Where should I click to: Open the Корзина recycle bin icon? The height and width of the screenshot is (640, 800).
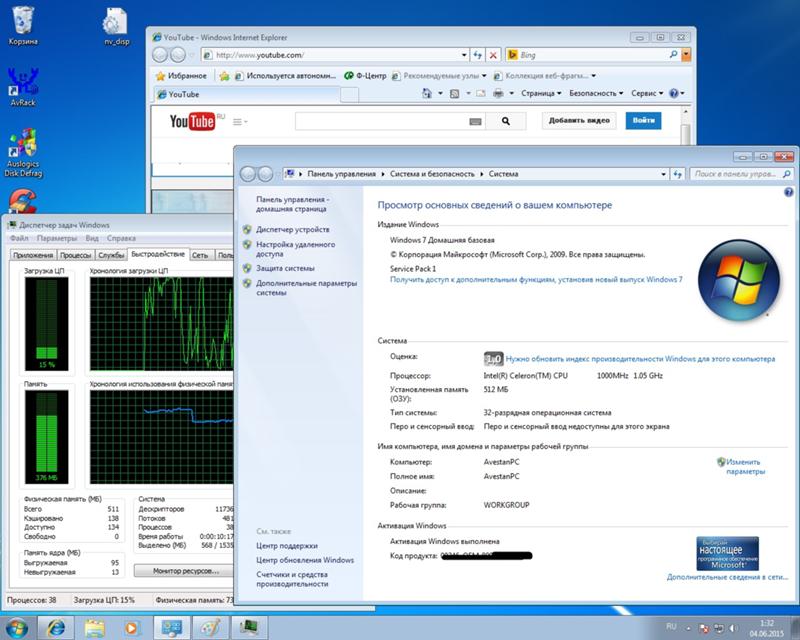[x=22, y=26]
